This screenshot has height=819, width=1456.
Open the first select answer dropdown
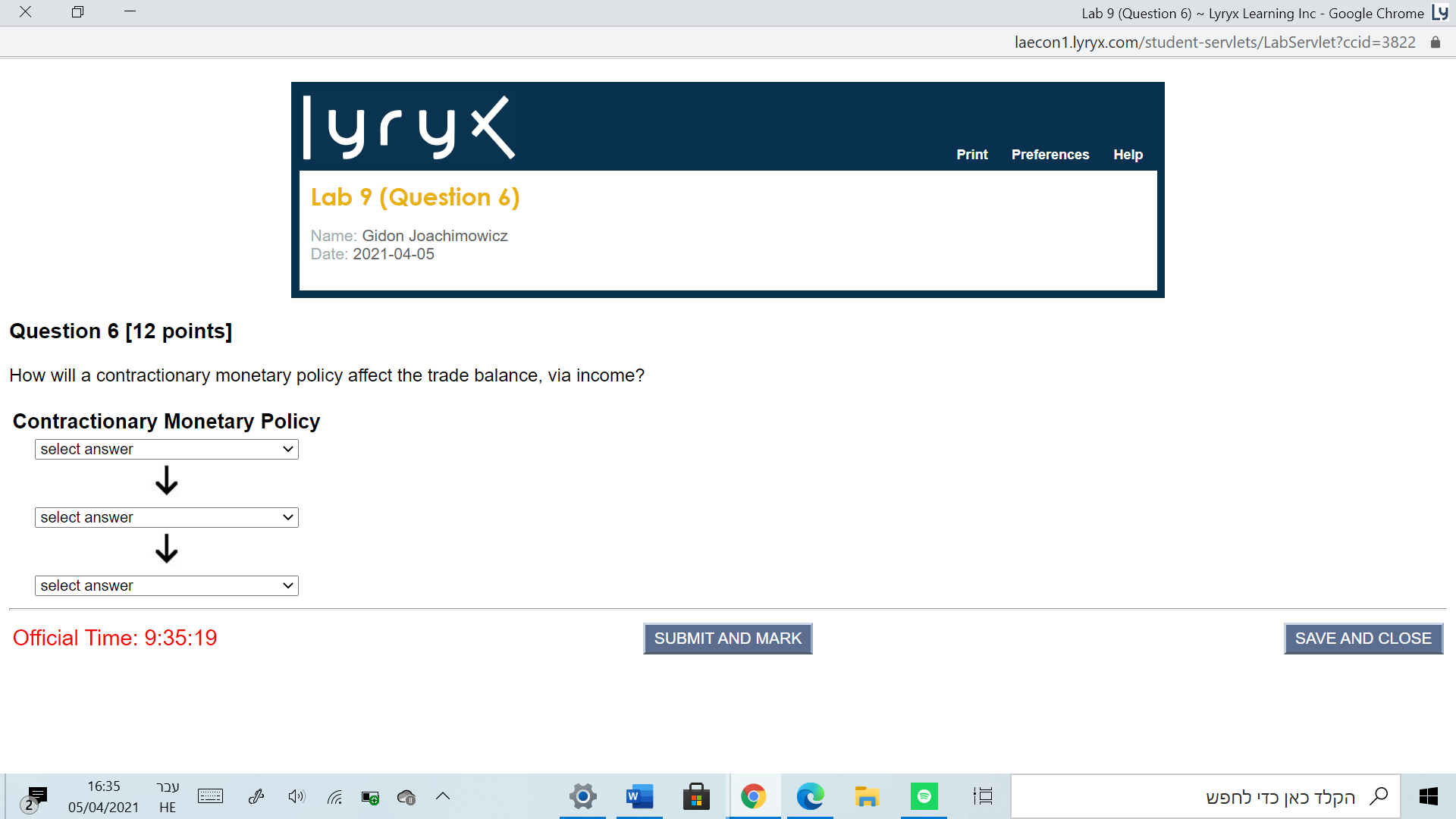[x=166, y=449]
